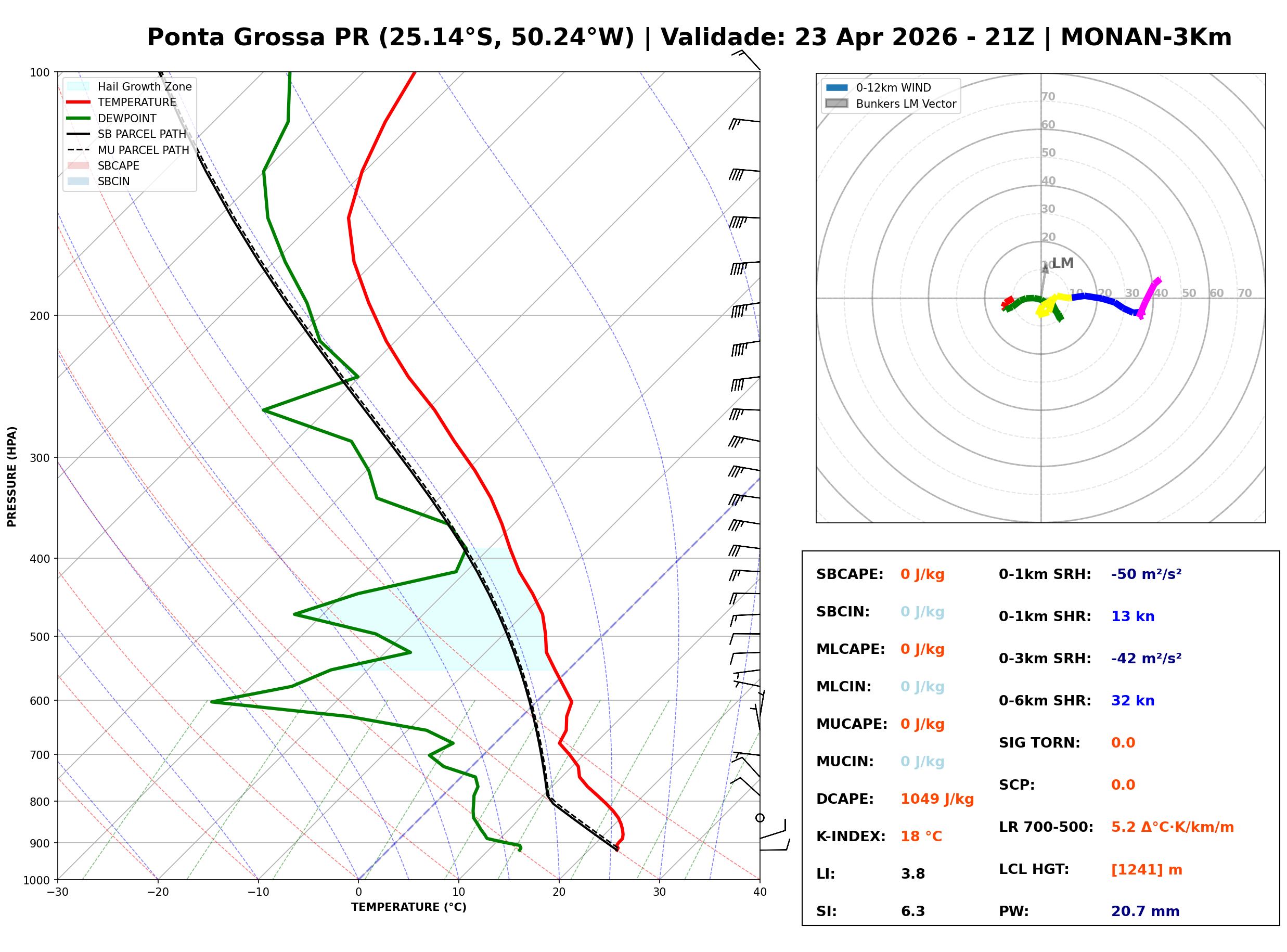1287x952 pixels.
Task: Click the 0-1km SRH value
Action: 1146,574
